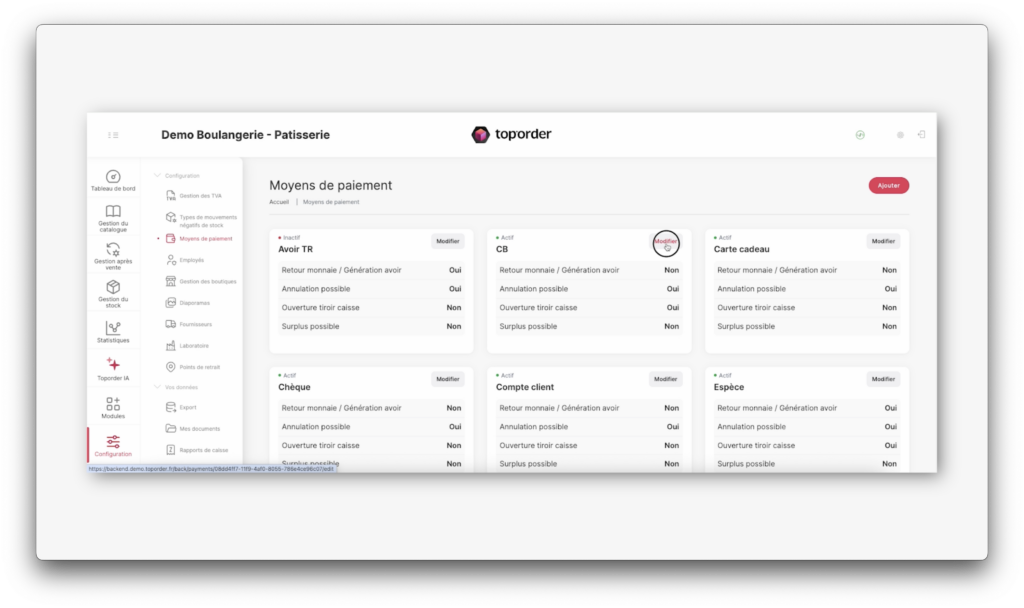Screen dimensions: 1024x608
Task: Click the green sync status icon
Action: 860,135
